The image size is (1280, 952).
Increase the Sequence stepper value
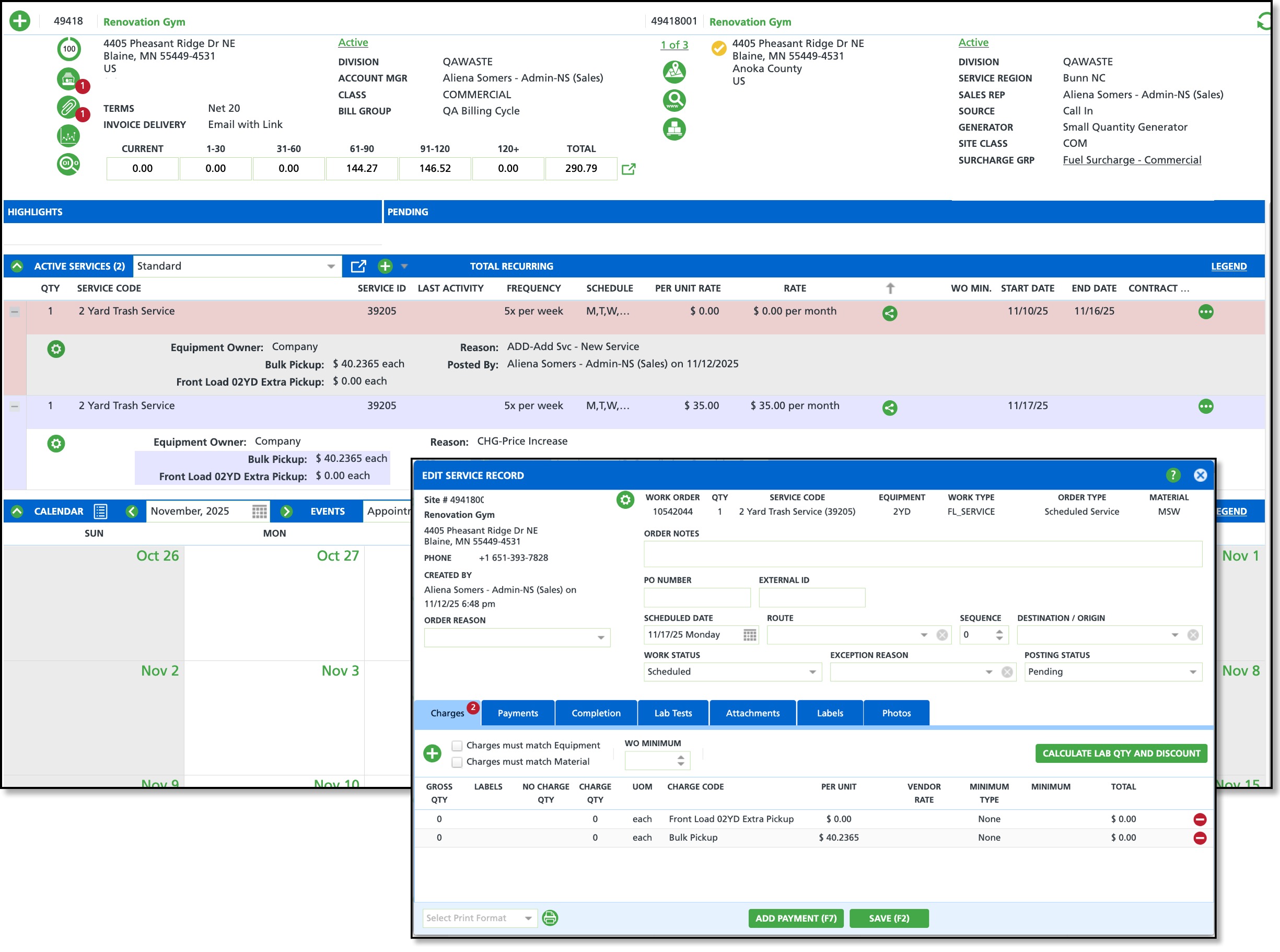tap(999, 631)
